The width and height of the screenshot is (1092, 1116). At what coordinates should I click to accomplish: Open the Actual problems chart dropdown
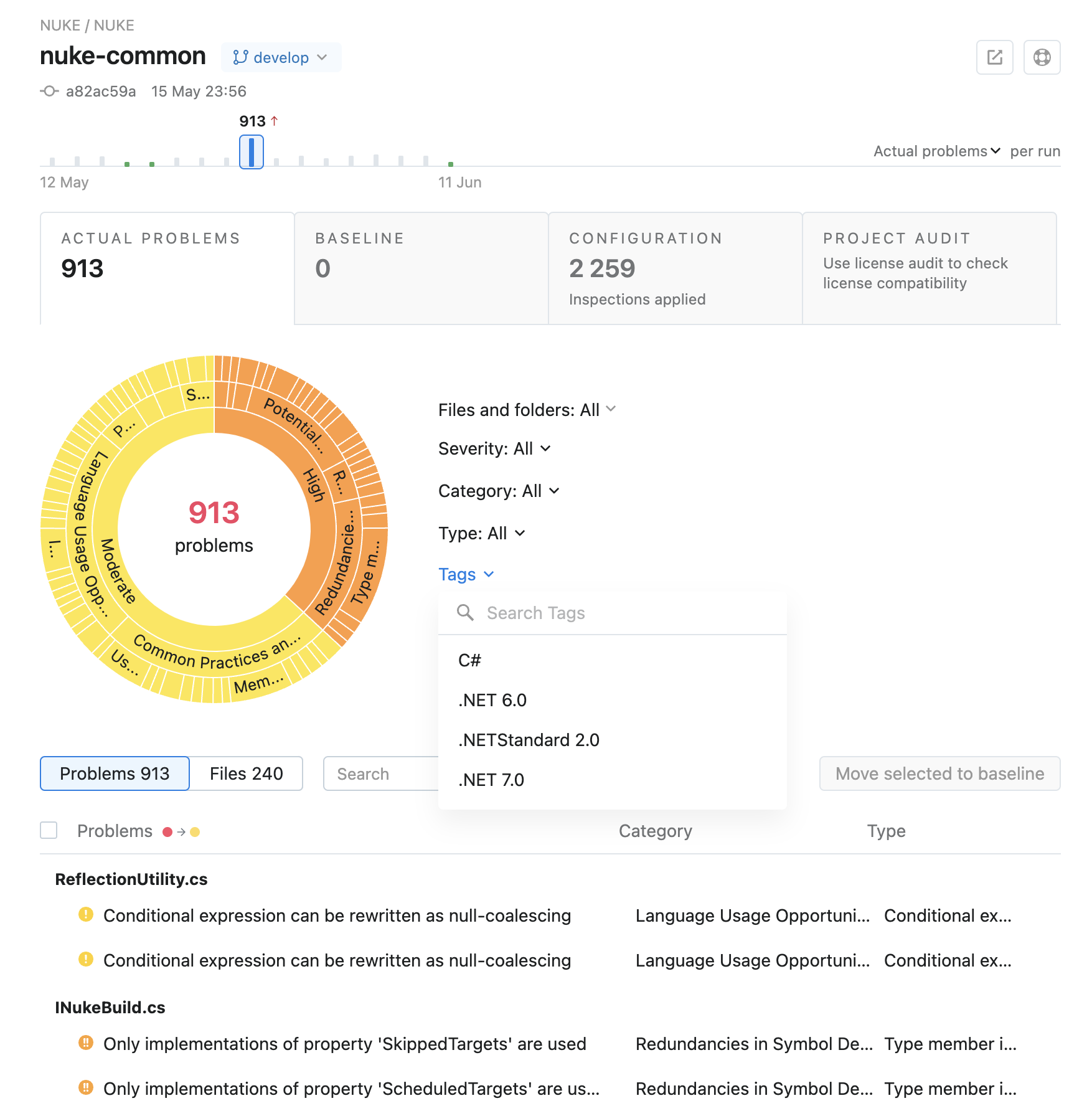click(936, 151)
